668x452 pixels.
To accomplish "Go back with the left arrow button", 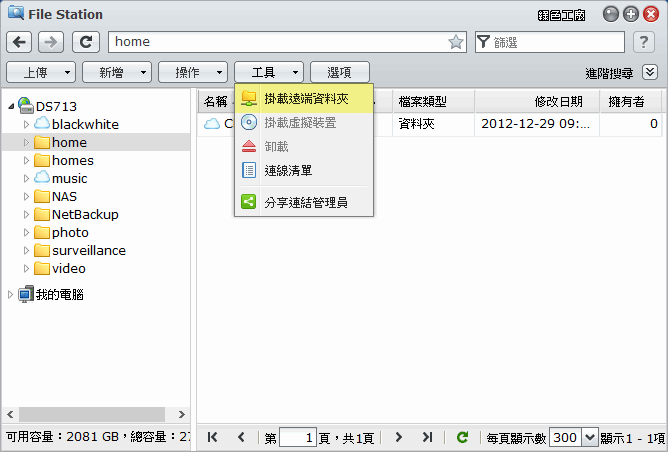I will [19, 42].
